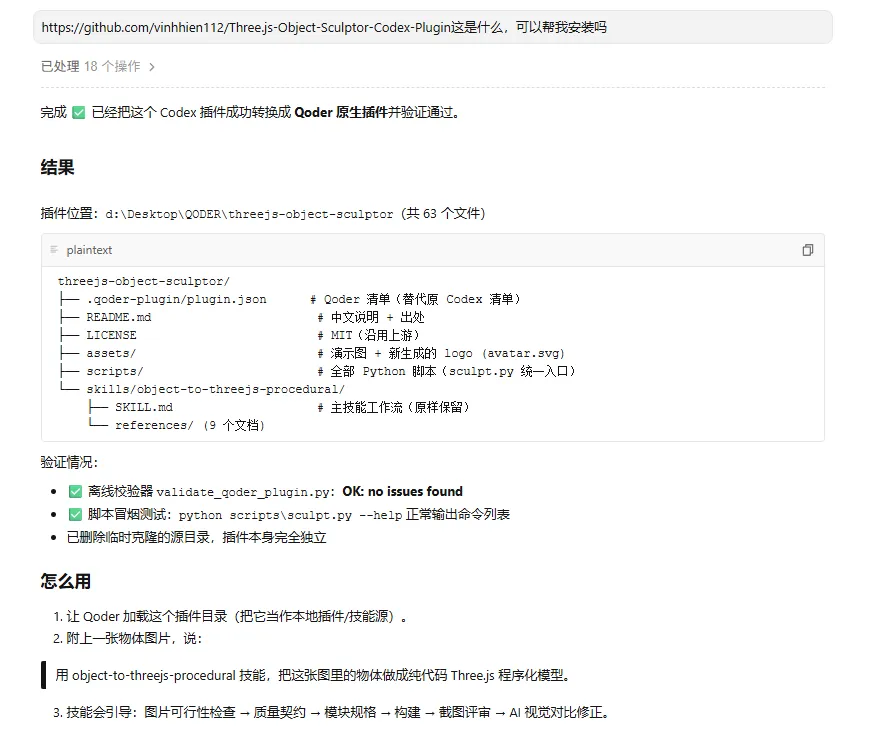Click the comment 全部 Python 脚本 (sculpt.py 统一入口)
The width and height of the screenshot is (869, 741).
click(447, 371)
